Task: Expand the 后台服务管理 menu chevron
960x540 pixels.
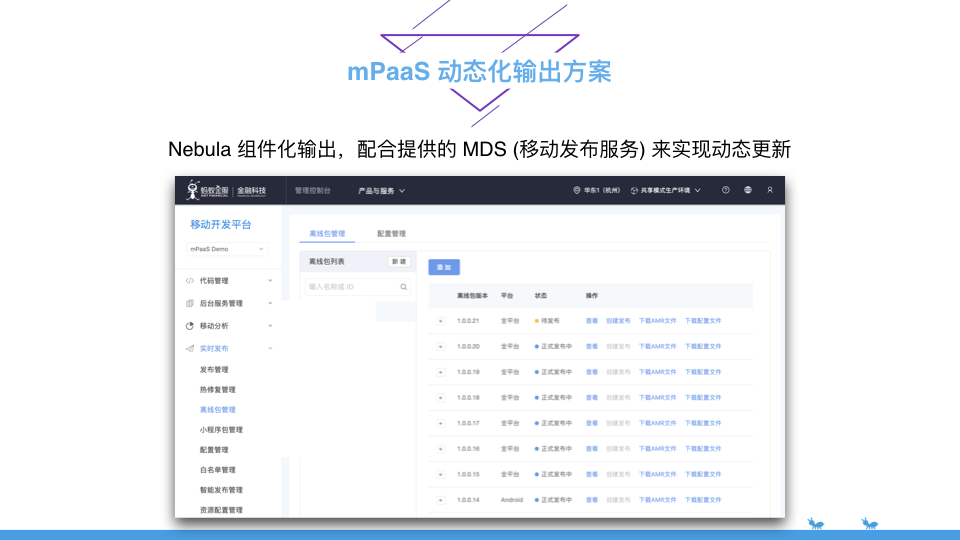Action: pos(270,304)
